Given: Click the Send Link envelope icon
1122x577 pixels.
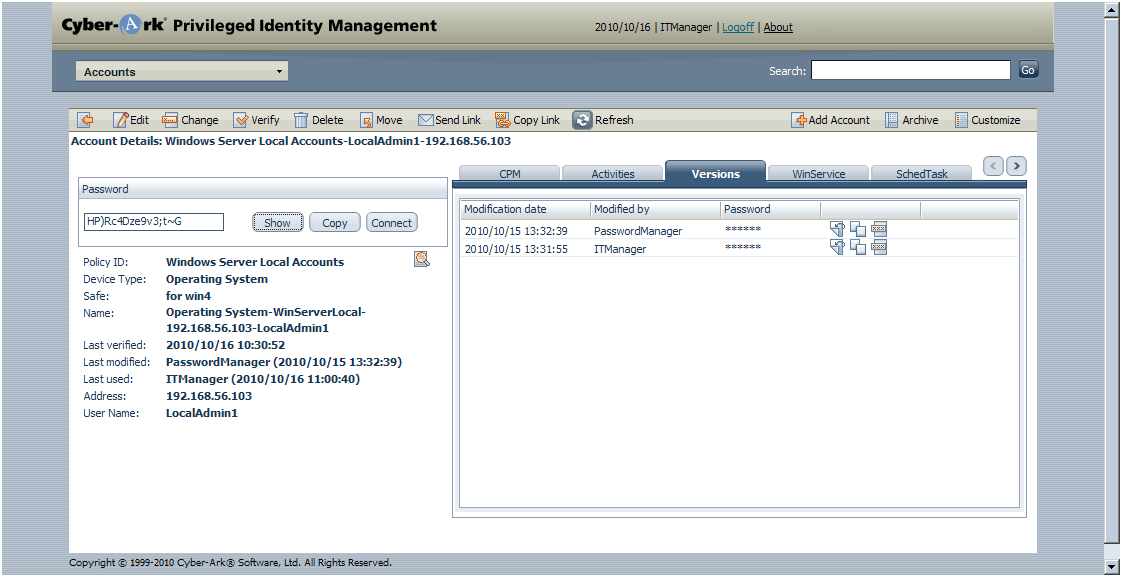Looking at the screenshot, I should (426, 120).
